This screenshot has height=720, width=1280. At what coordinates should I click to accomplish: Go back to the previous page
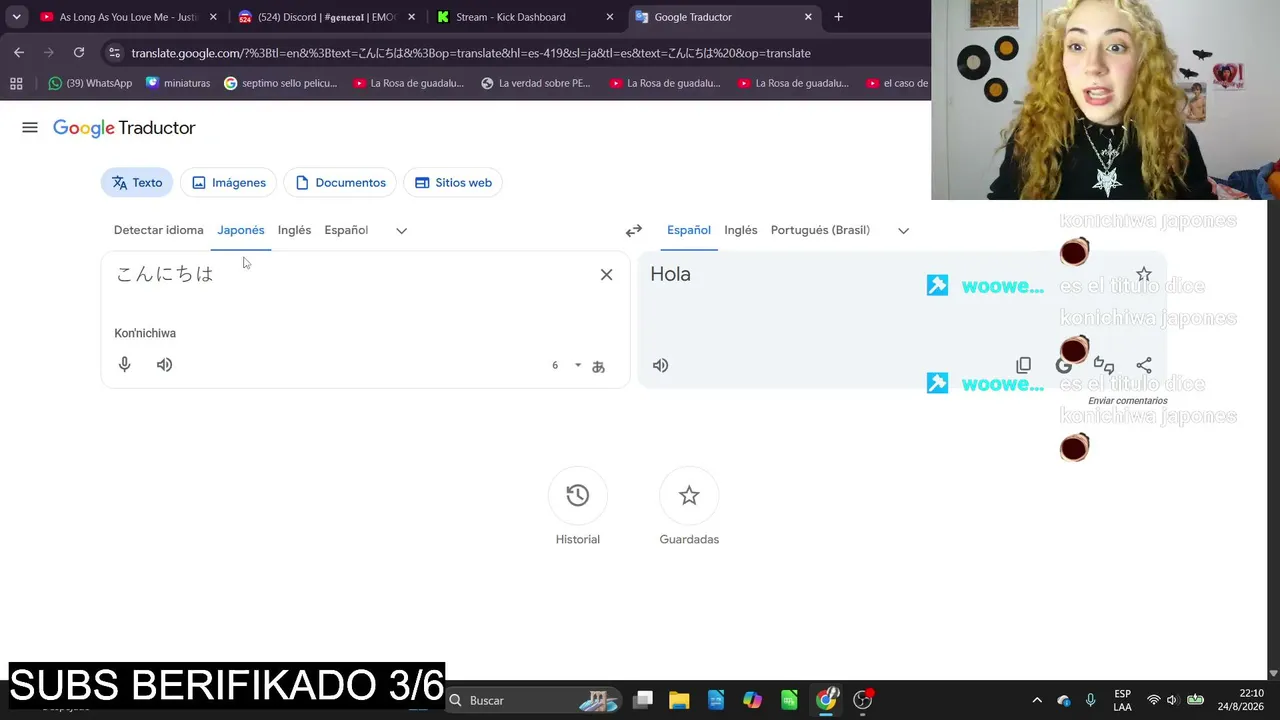(19, 53)
